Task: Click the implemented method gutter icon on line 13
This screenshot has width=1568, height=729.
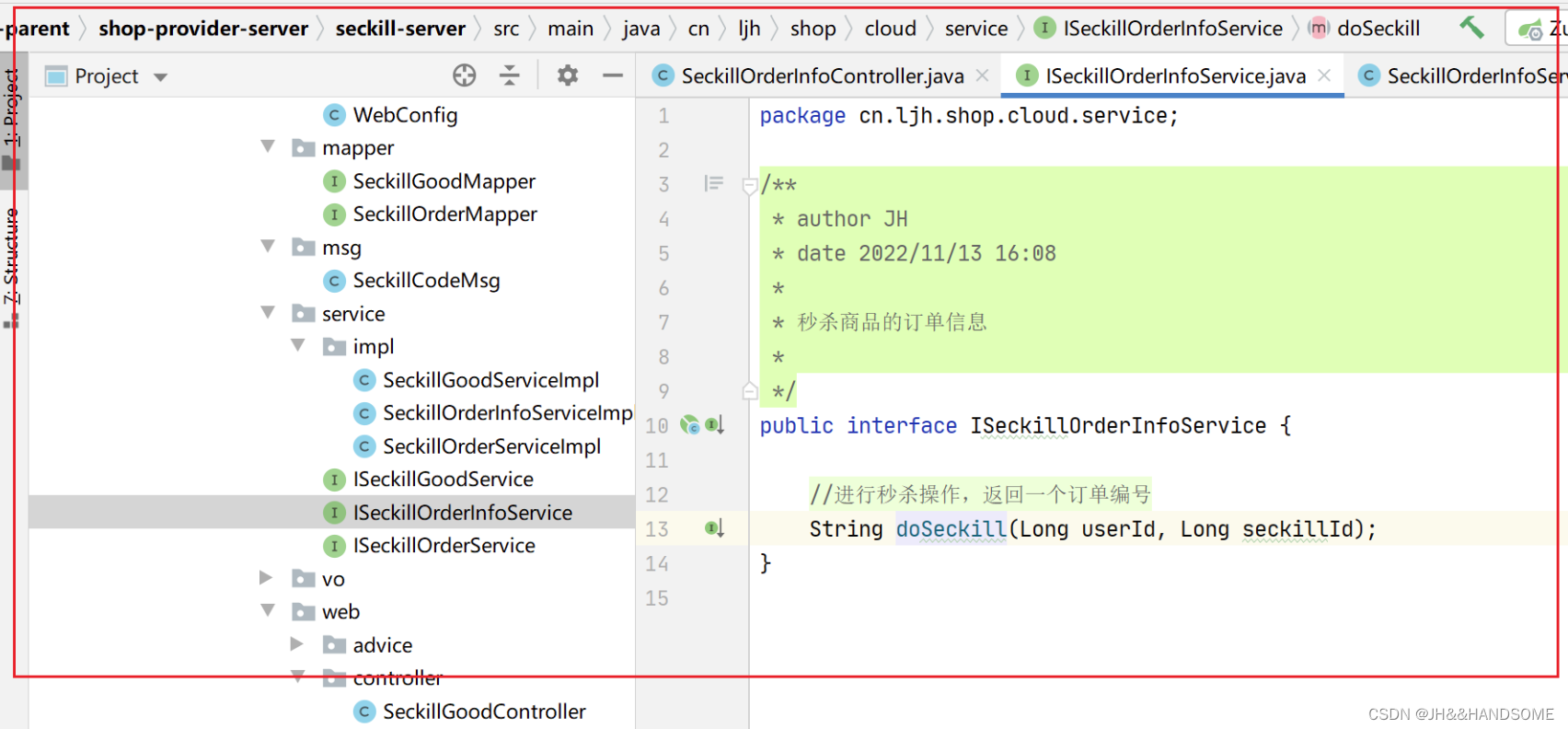Action: tap(715, 528)
